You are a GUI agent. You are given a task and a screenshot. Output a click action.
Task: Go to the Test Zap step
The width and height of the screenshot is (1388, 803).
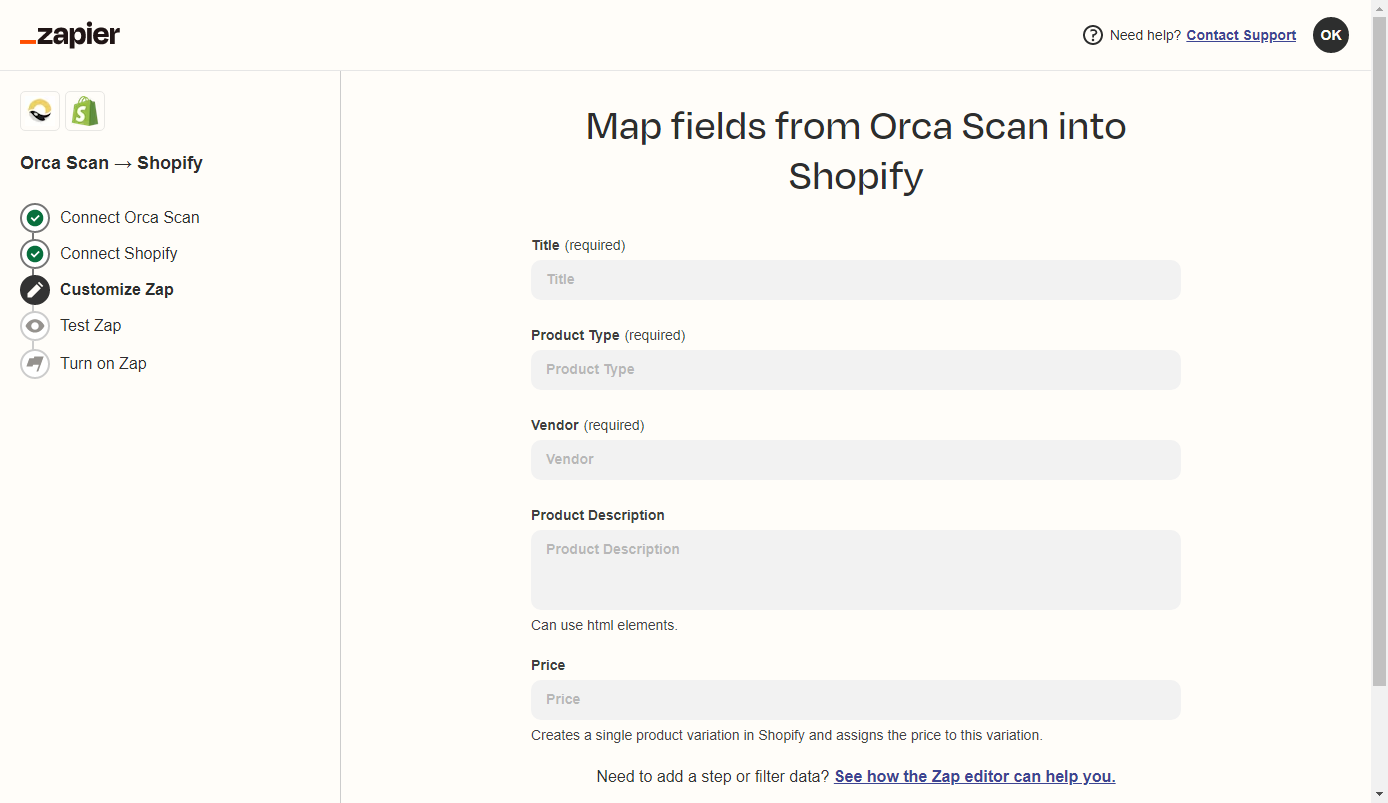coord(91,326)
